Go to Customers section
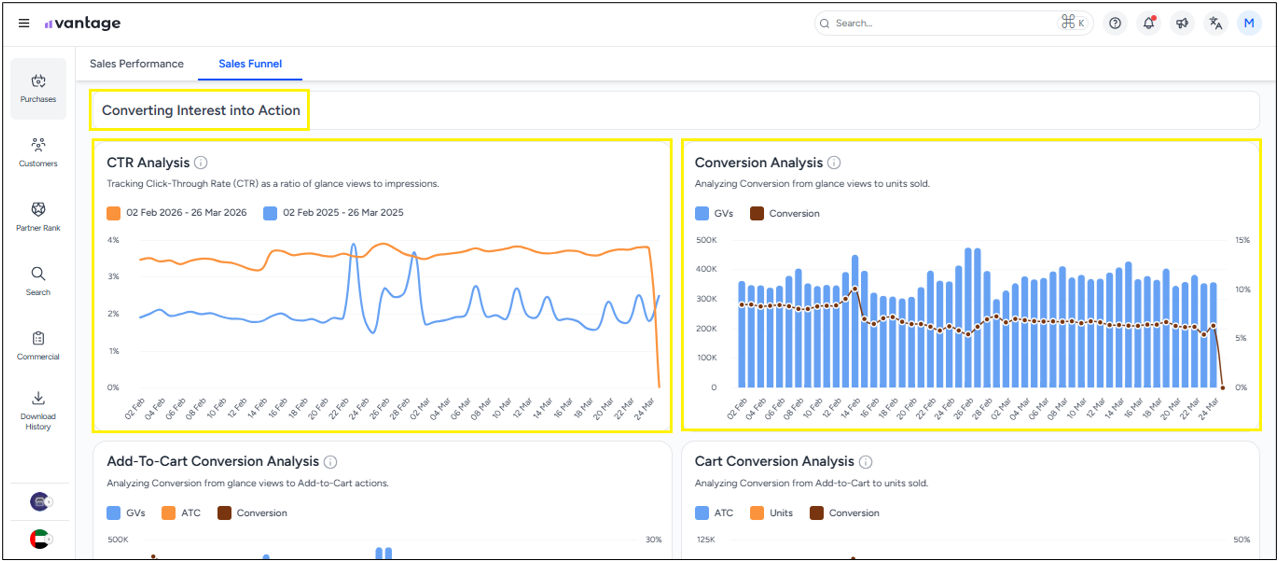 point(38,152)
